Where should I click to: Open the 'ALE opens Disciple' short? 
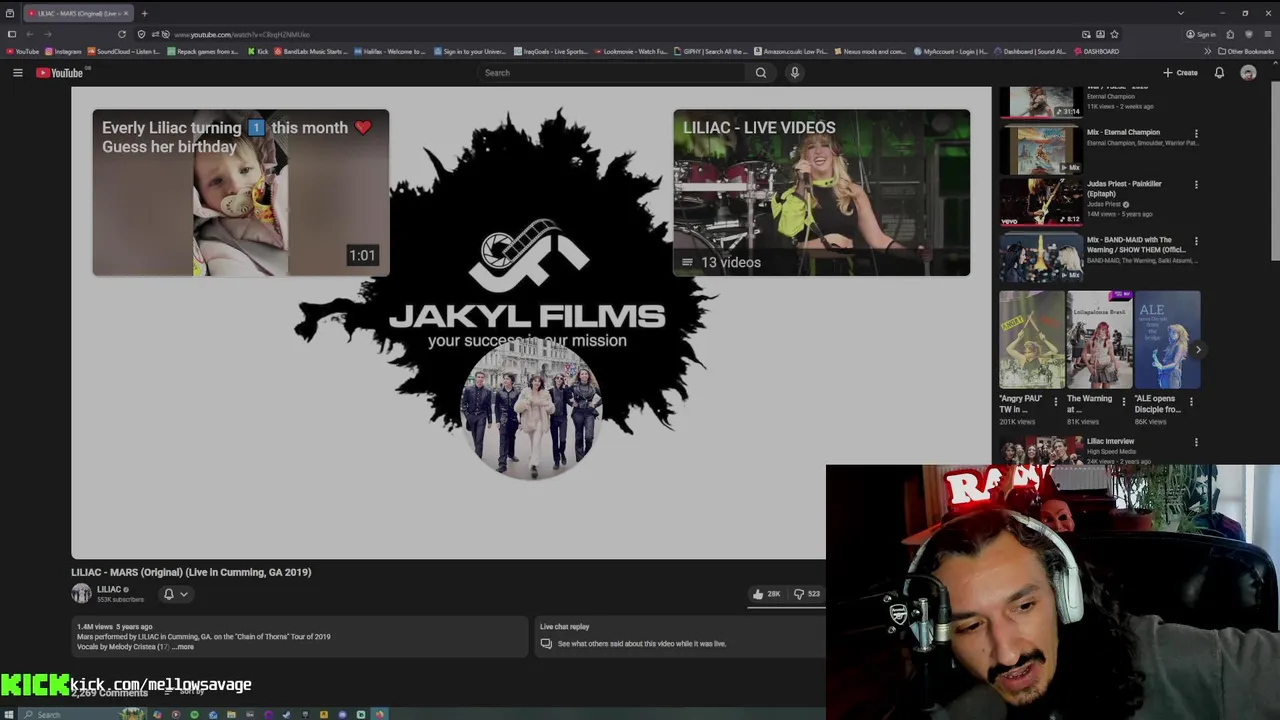1168,340
